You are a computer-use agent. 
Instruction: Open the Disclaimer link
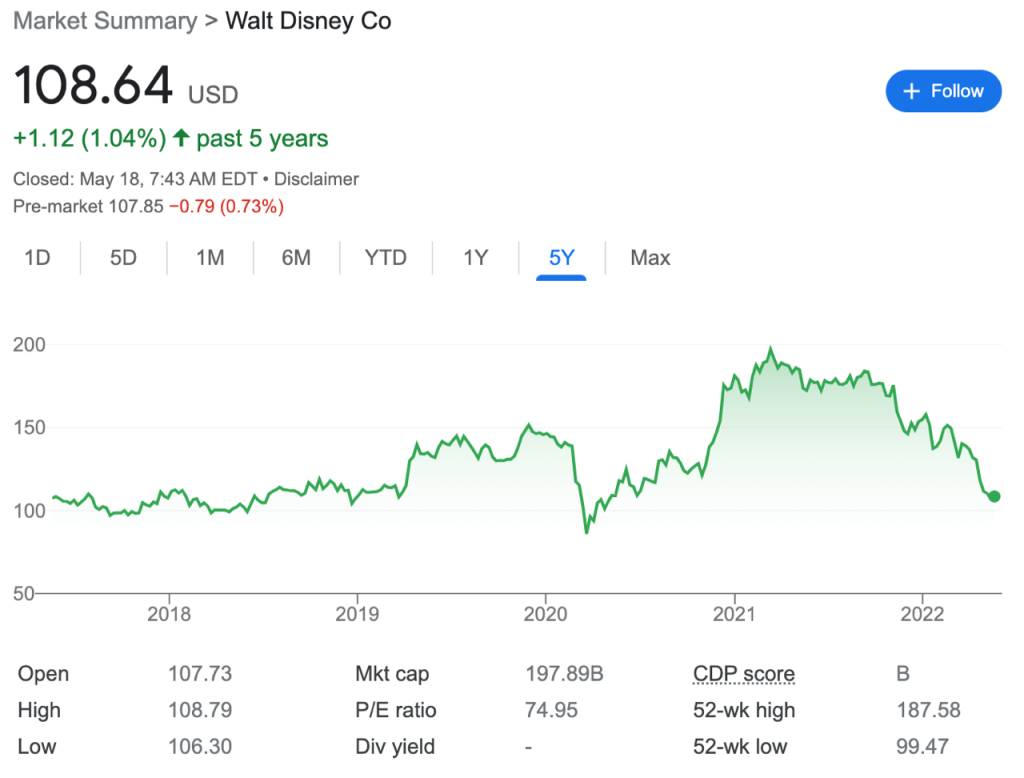[316, 179]
